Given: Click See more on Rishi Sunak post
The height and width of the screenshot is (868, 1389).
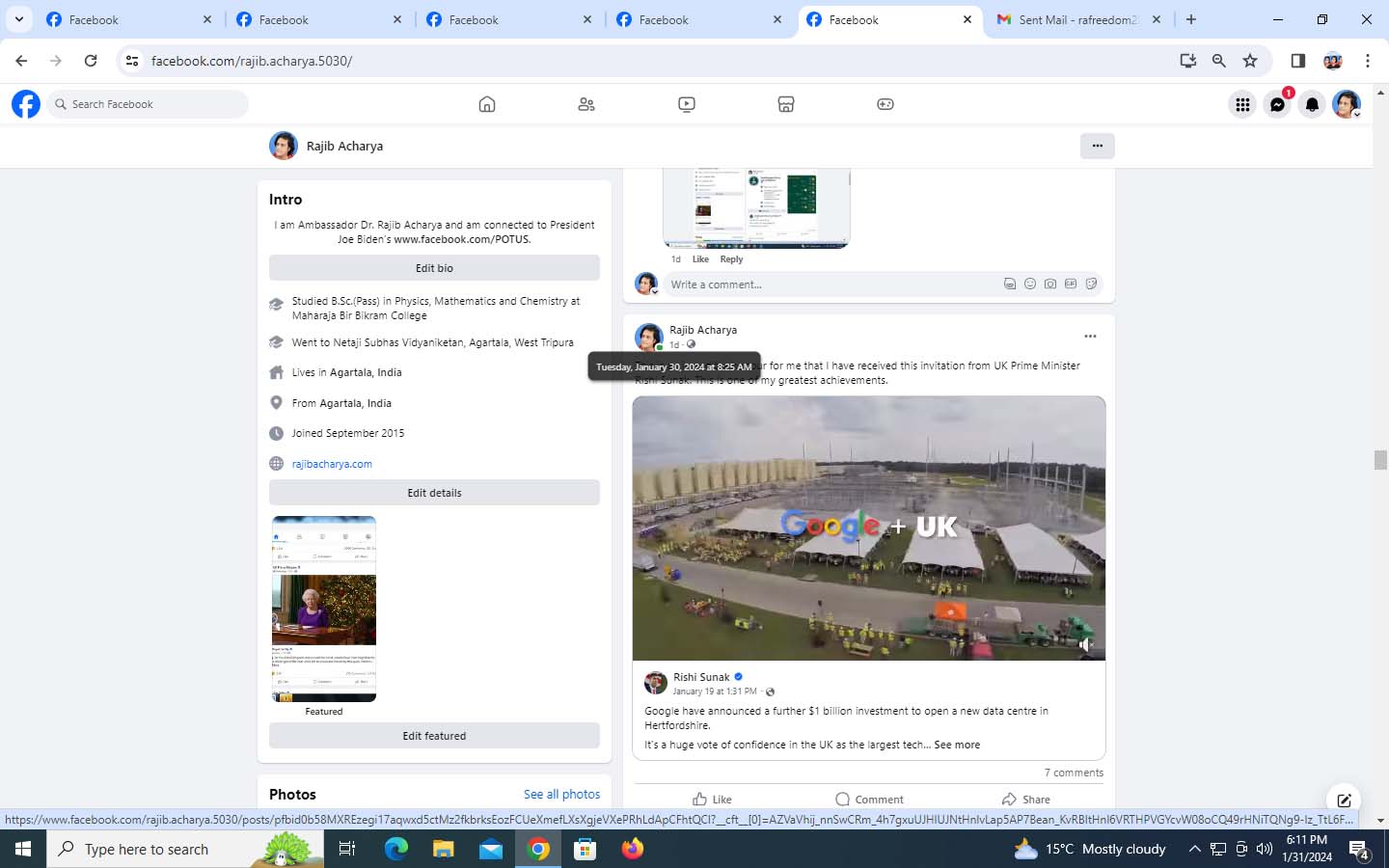Looking at the screenshot, I should pos(957,745).
